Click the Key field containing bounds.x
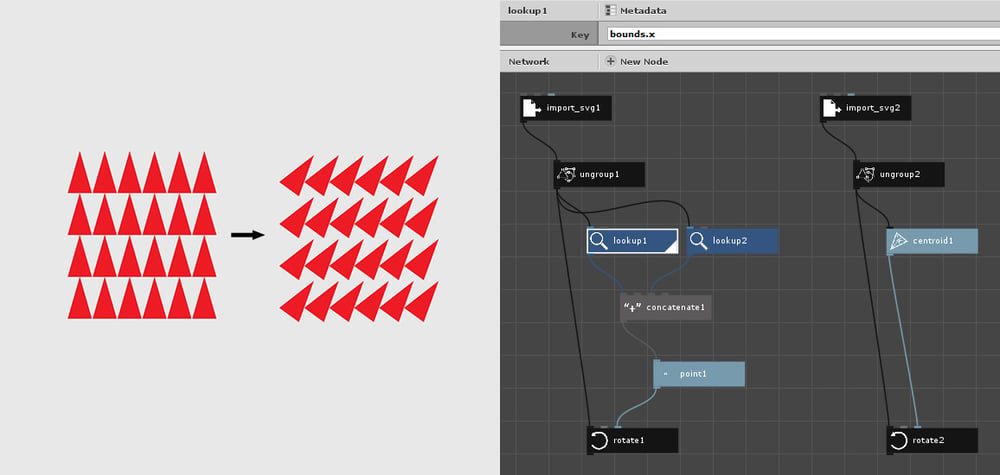This screenshot has width=1000, height=475. (802, 34)
